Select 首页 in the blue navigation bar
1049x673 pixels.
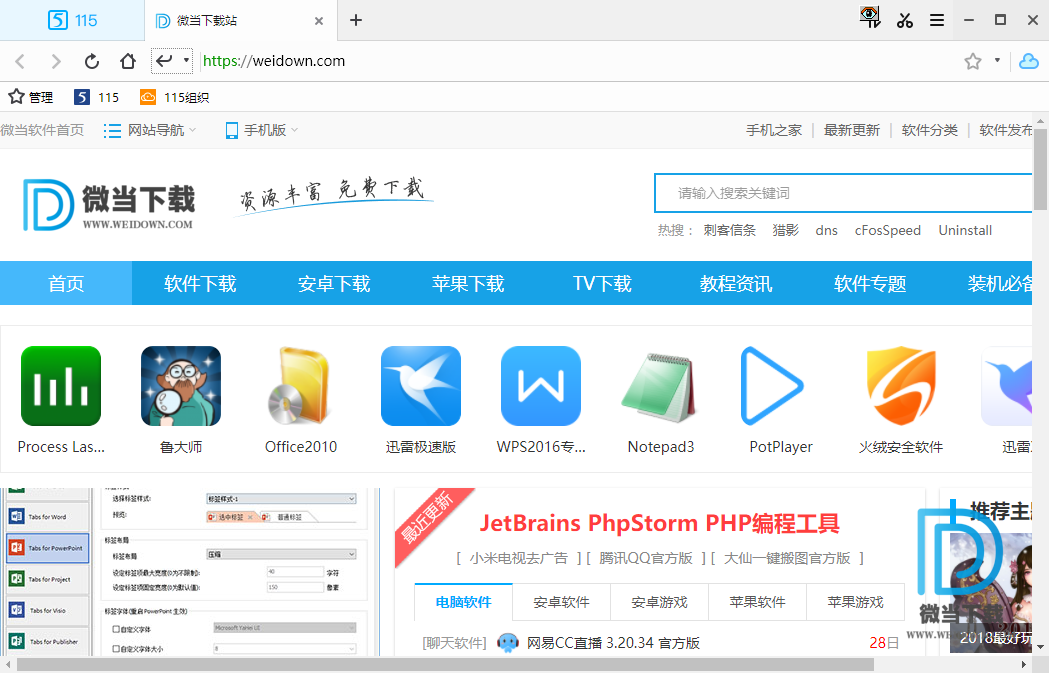(x=66, y=283)
